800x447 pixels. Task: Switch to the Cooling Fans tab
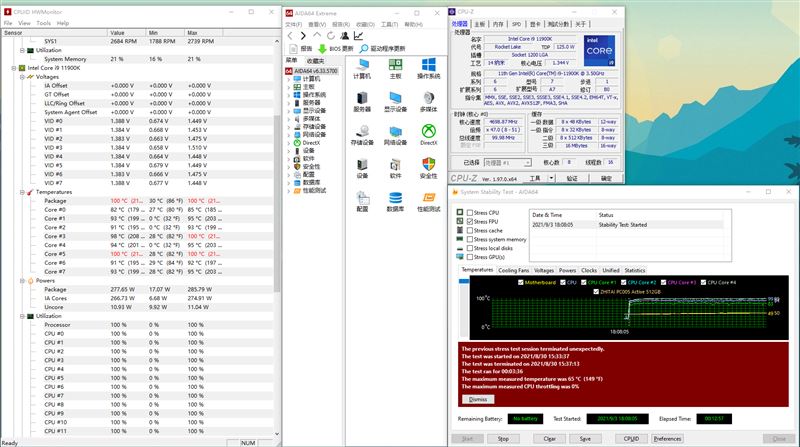[513, 270]
